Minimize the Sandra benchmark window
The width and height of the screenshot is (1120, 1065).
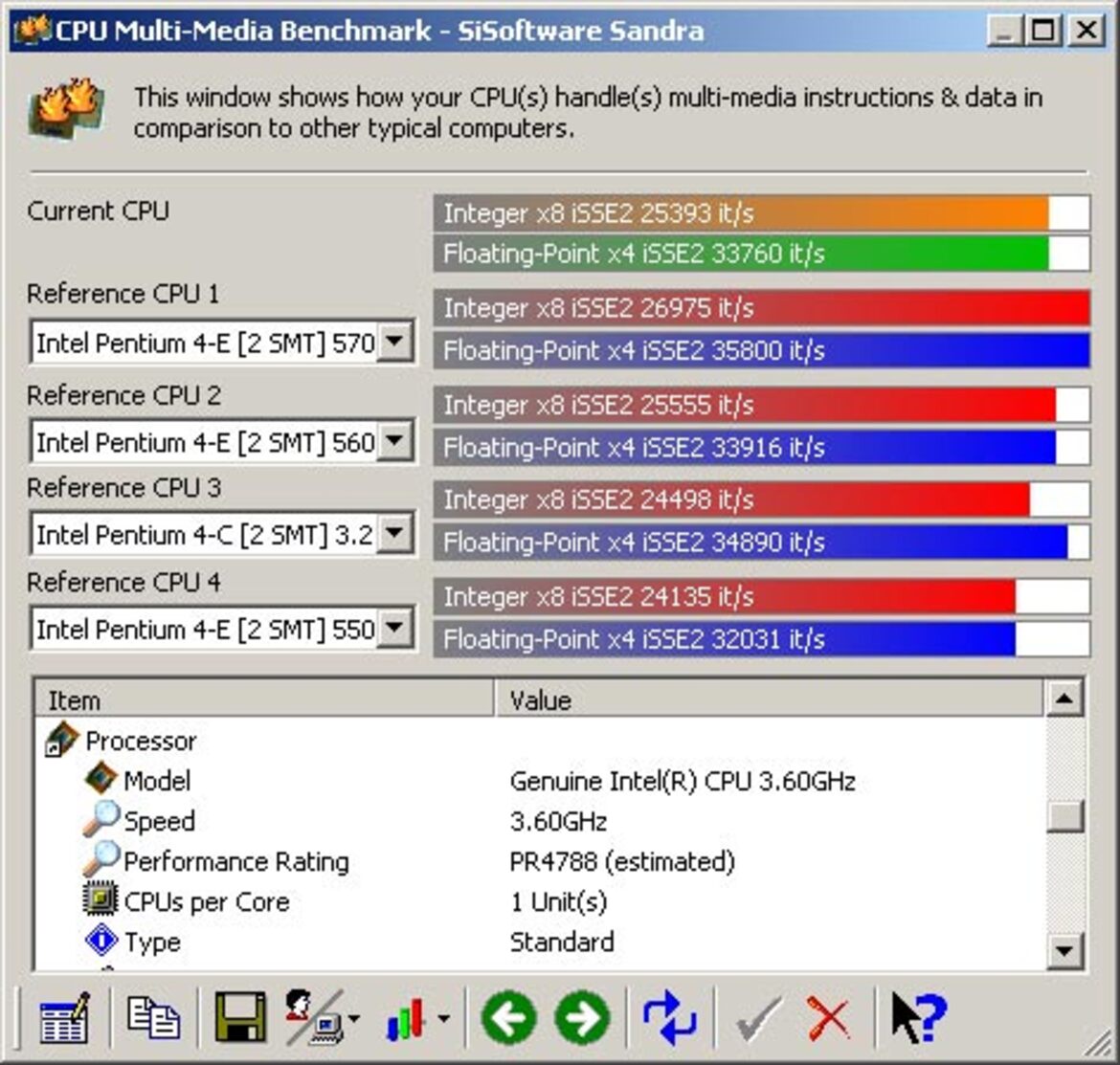click(x=1004, y=31)
